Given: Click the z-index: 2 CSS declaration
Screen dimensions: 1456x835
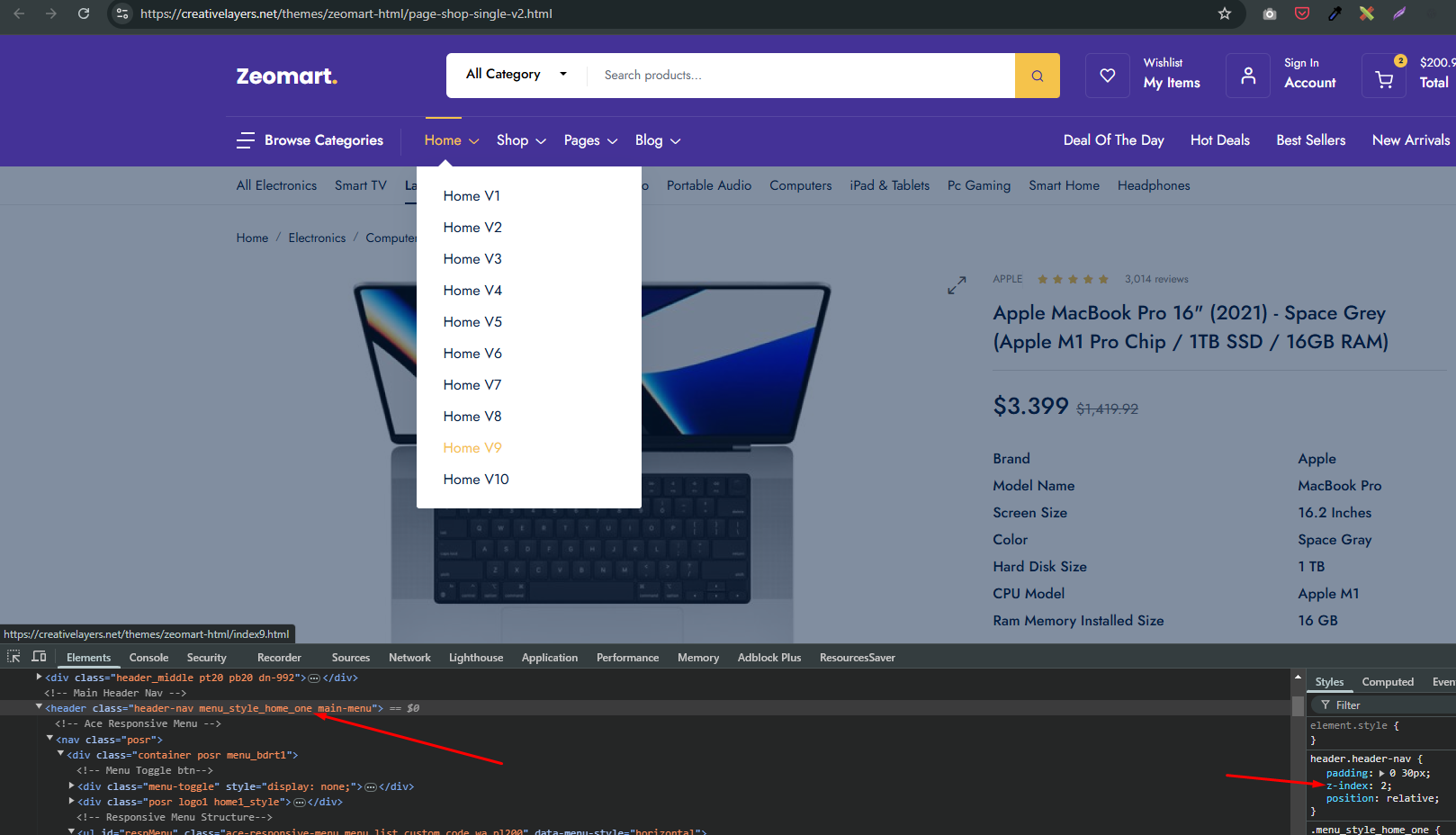Looking at the screenshot, I should tap(1359, 786).
